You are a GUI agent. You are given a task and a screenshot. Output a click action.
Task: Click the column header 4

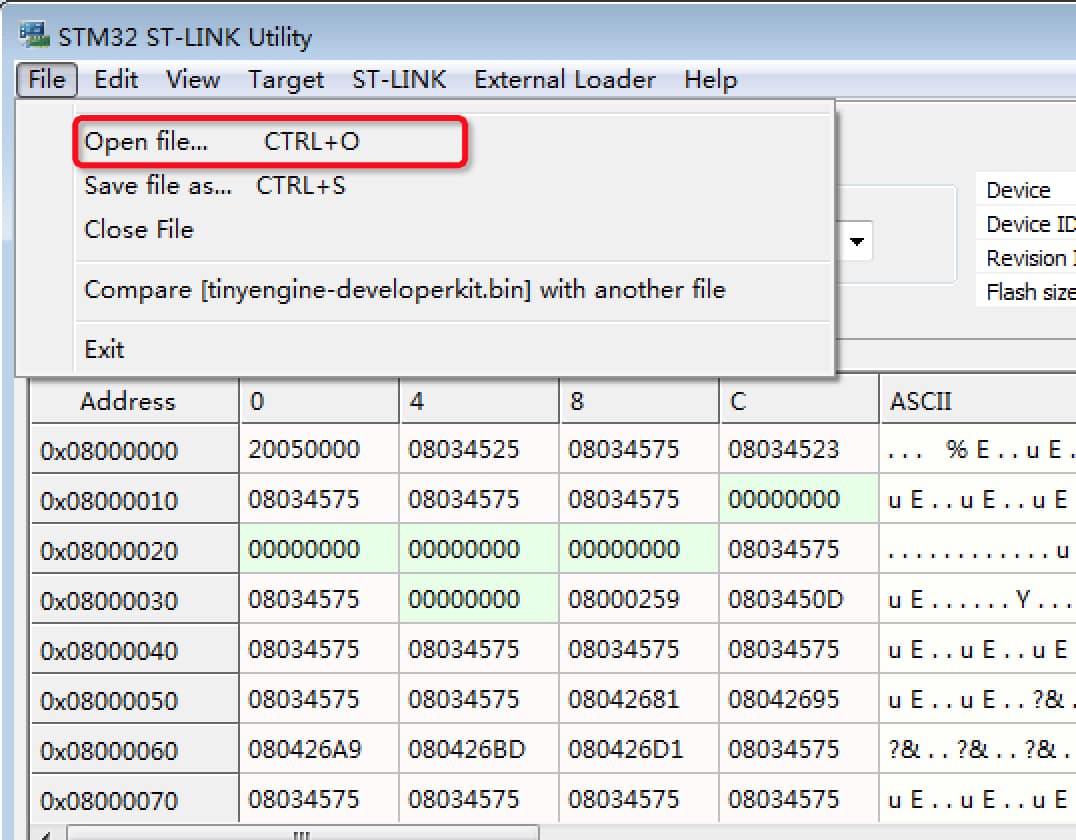click(x=479, y=401)
